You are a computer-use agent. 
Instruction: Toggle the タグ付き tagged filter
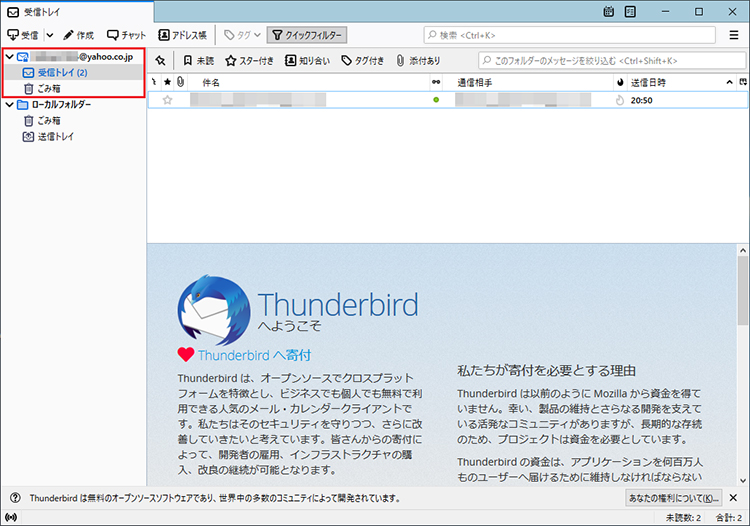363,60
